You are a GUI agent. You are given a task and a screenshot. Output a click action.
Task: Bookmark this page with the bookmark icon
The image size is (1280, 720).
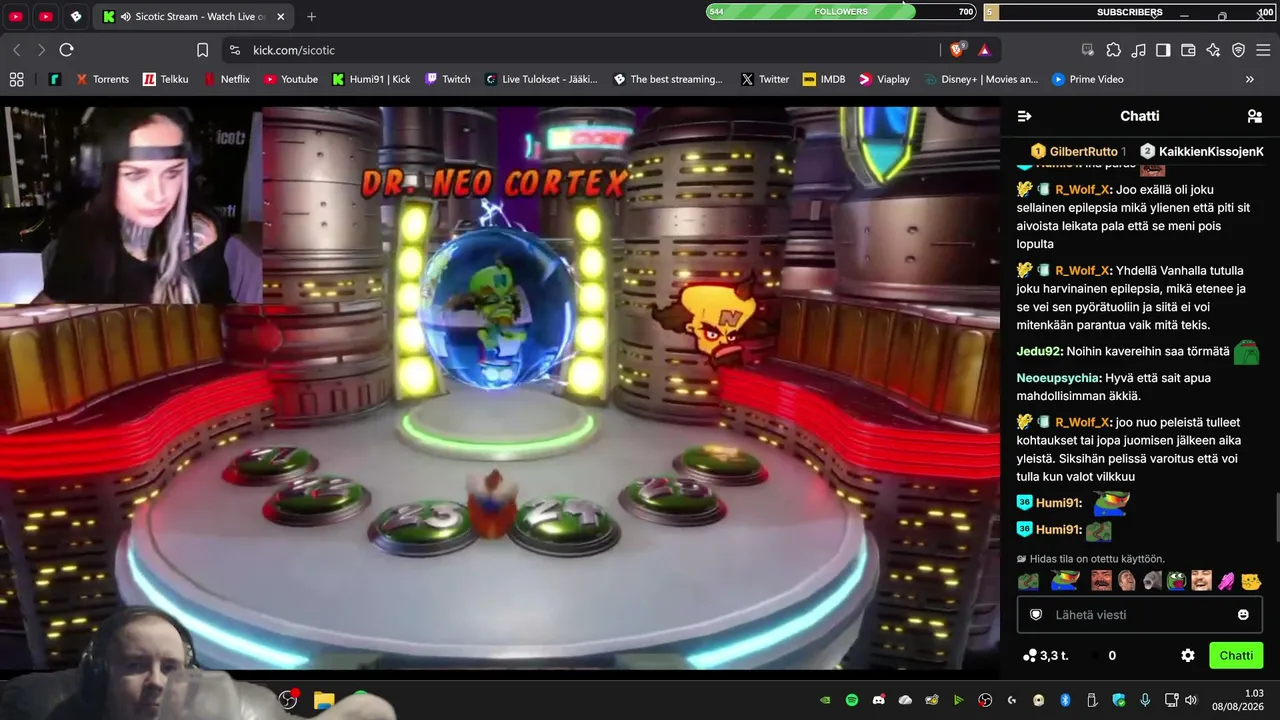coord(203,50)
